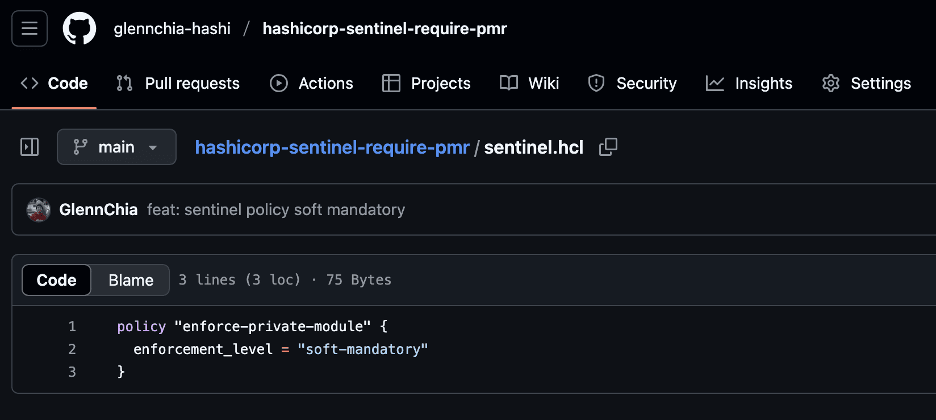
Task: Click sentinel.hcl file name in breadcrumb
Action: pyautogui.click(x=534, y=147)
